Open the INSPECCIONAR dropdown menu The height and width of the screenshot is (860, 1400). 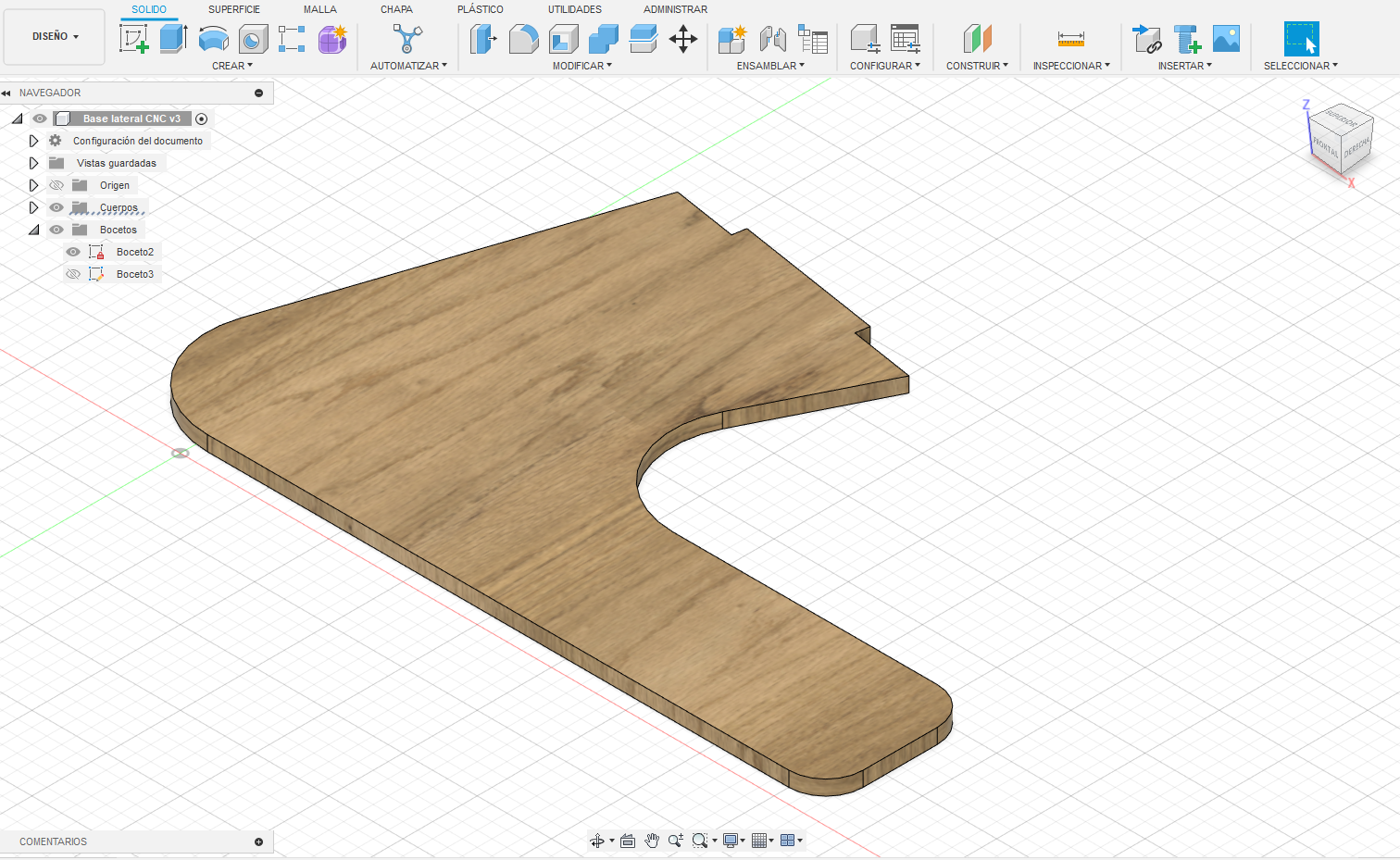click(x=1071, y=66)
